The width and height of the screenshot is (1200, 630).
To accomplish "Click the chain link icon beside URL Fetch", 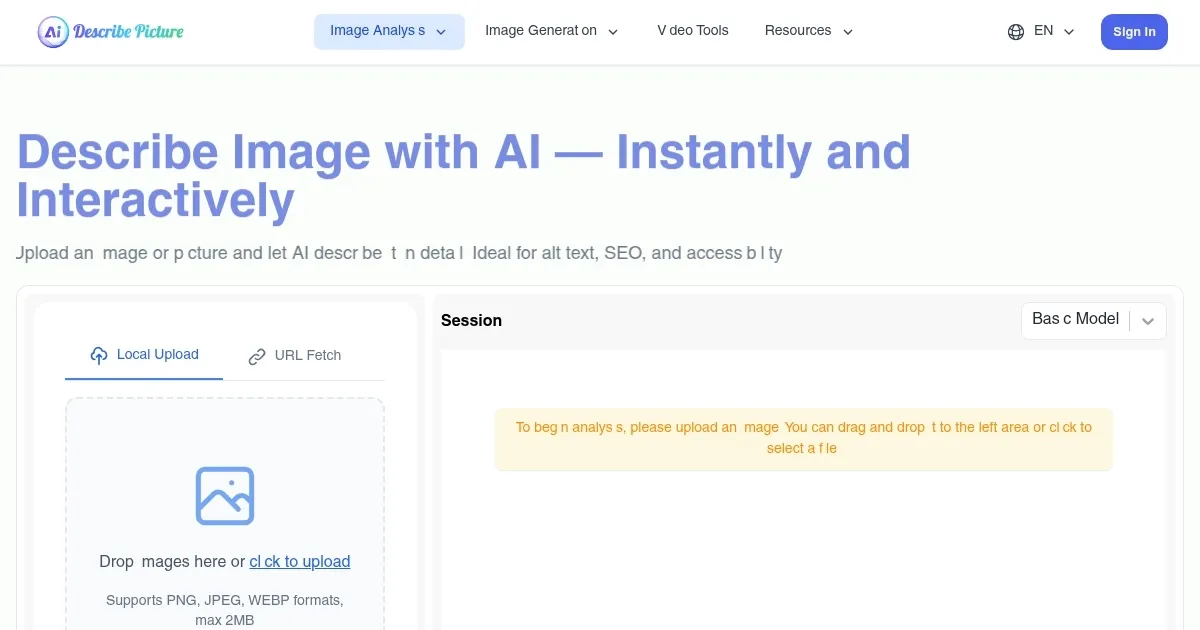I will tap(257, 356).
